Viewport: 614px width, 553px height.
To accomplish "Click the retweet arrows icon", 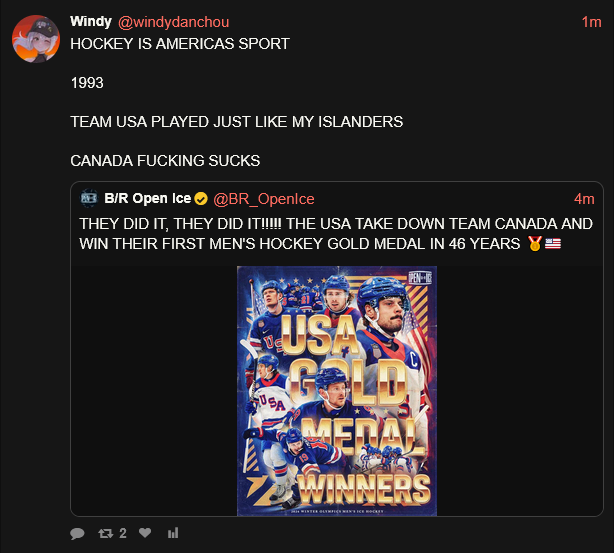I will pos(106,533).
